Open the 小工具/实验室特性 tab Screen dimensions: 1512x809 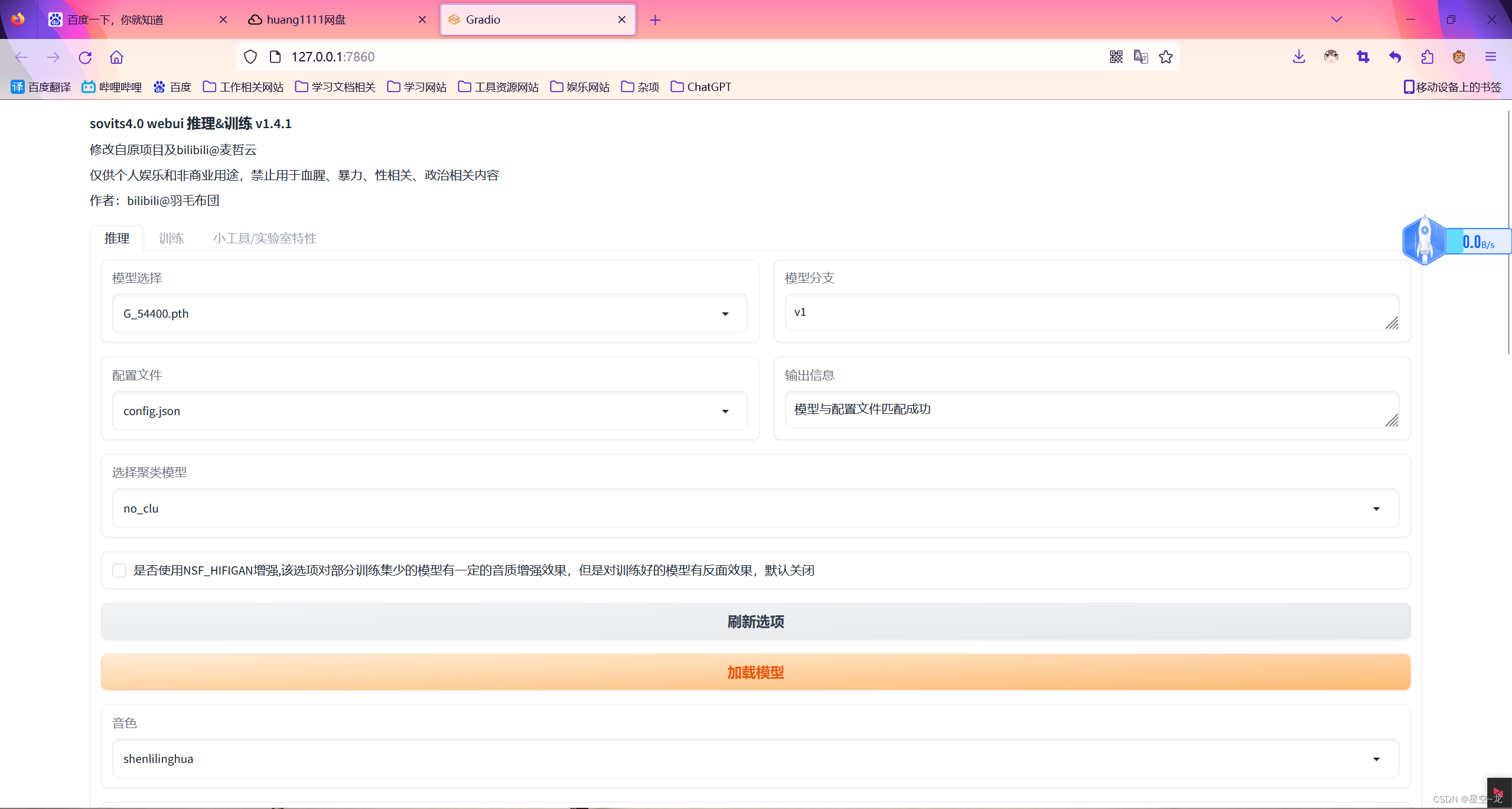[x=265, y=239]
